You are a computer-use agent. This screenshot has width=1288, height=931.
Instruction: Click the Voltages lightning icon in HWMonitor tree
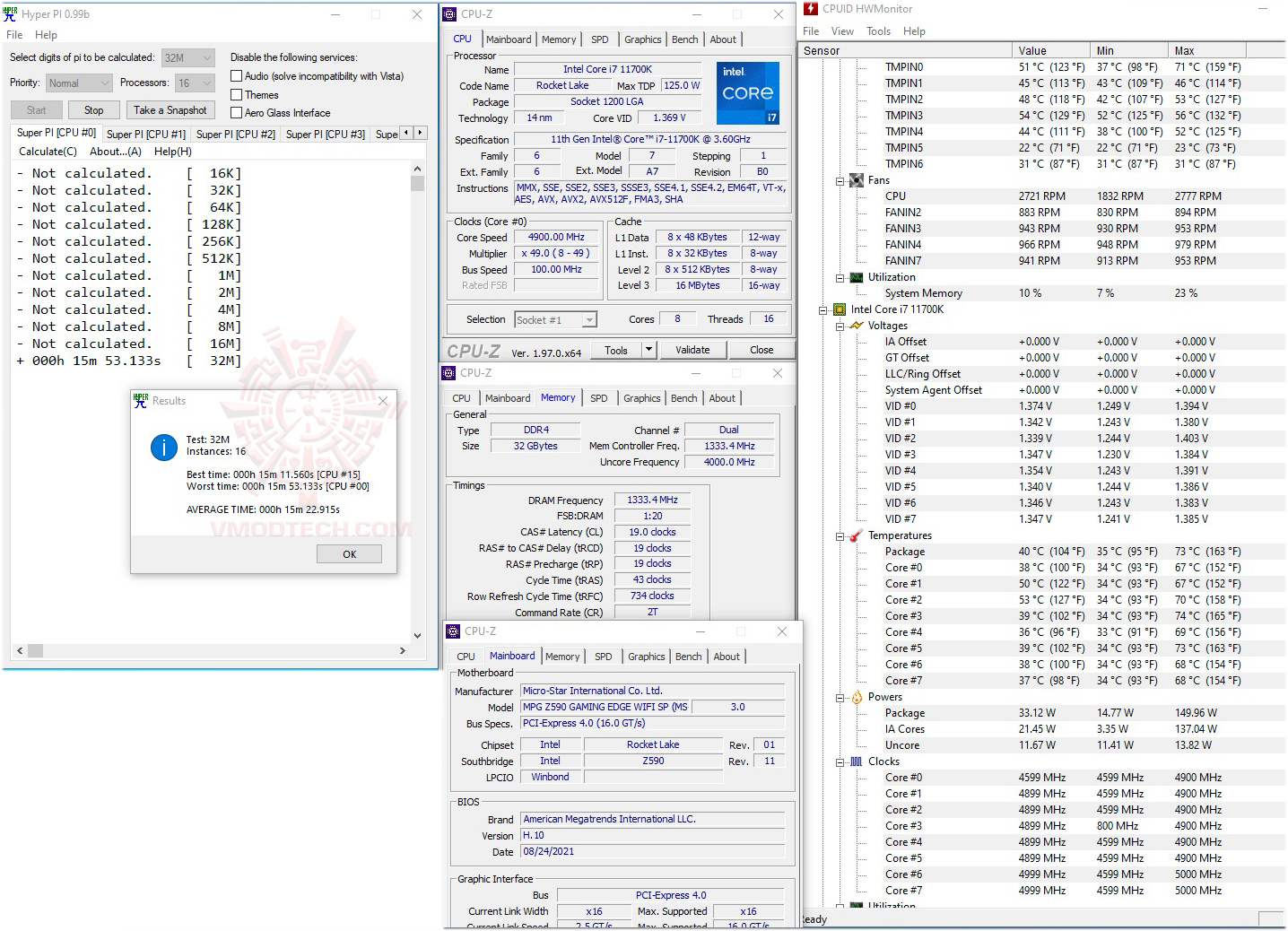[x=857, y=326]
